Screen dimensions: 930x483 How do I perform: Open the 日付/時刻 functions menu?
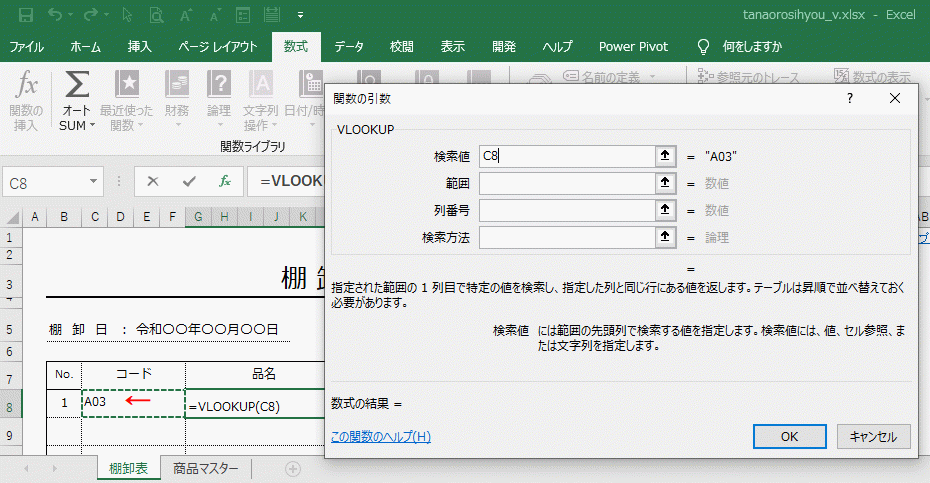point(304,100)
